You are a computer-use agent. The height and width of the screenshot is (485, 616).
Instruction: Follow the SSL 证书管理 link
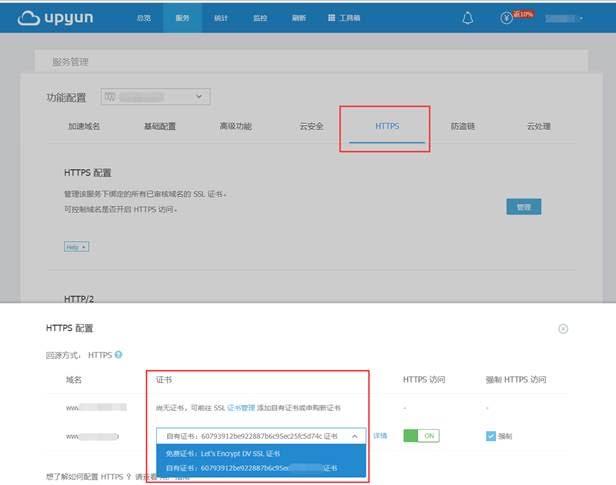pyautogui.click(x=241, y=408)
